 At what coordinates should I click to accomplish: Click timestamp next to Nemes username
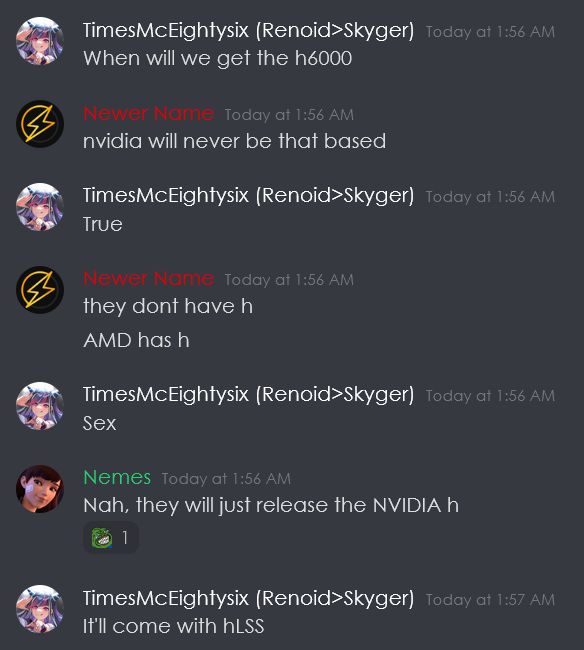[226, 479]
